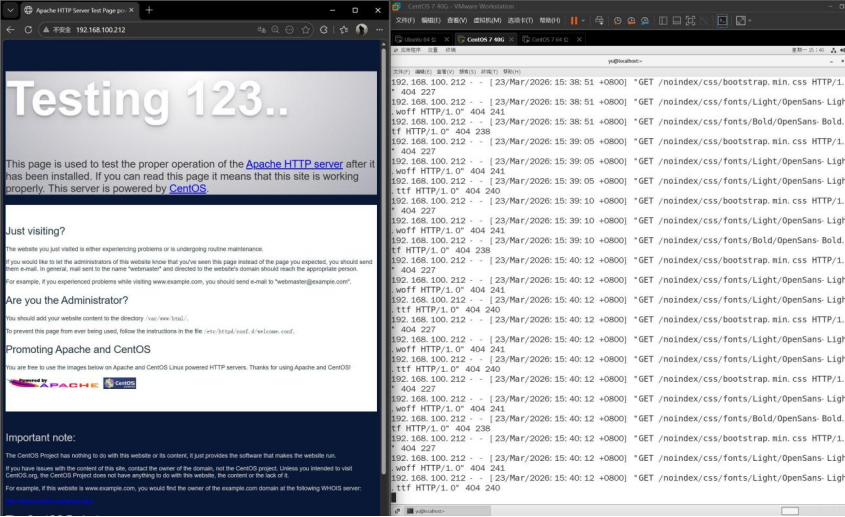
Task: Toggle the VMware library sidebar view
Action: coord(663,20)
